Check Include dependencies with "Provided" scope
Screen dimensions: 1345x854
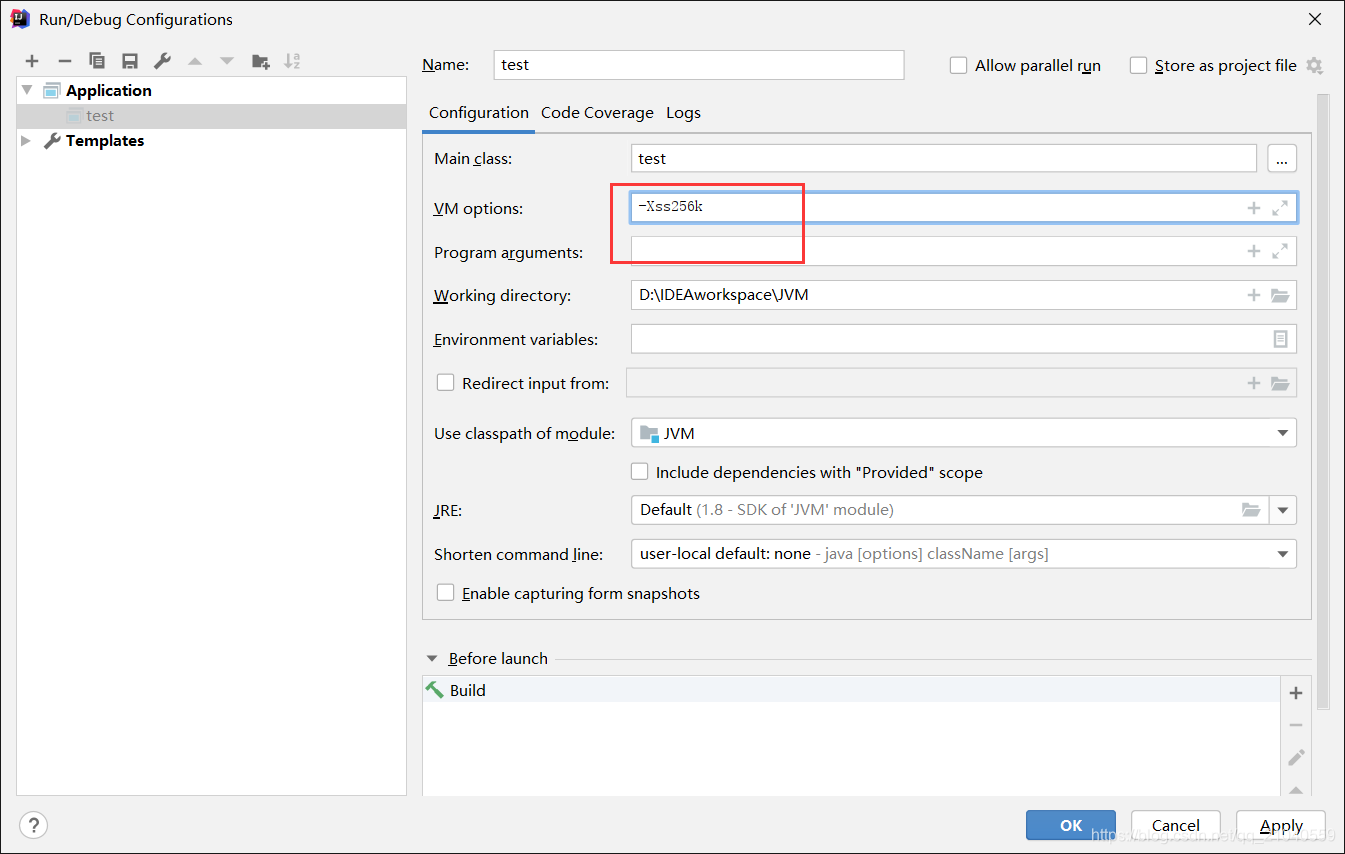639,471
